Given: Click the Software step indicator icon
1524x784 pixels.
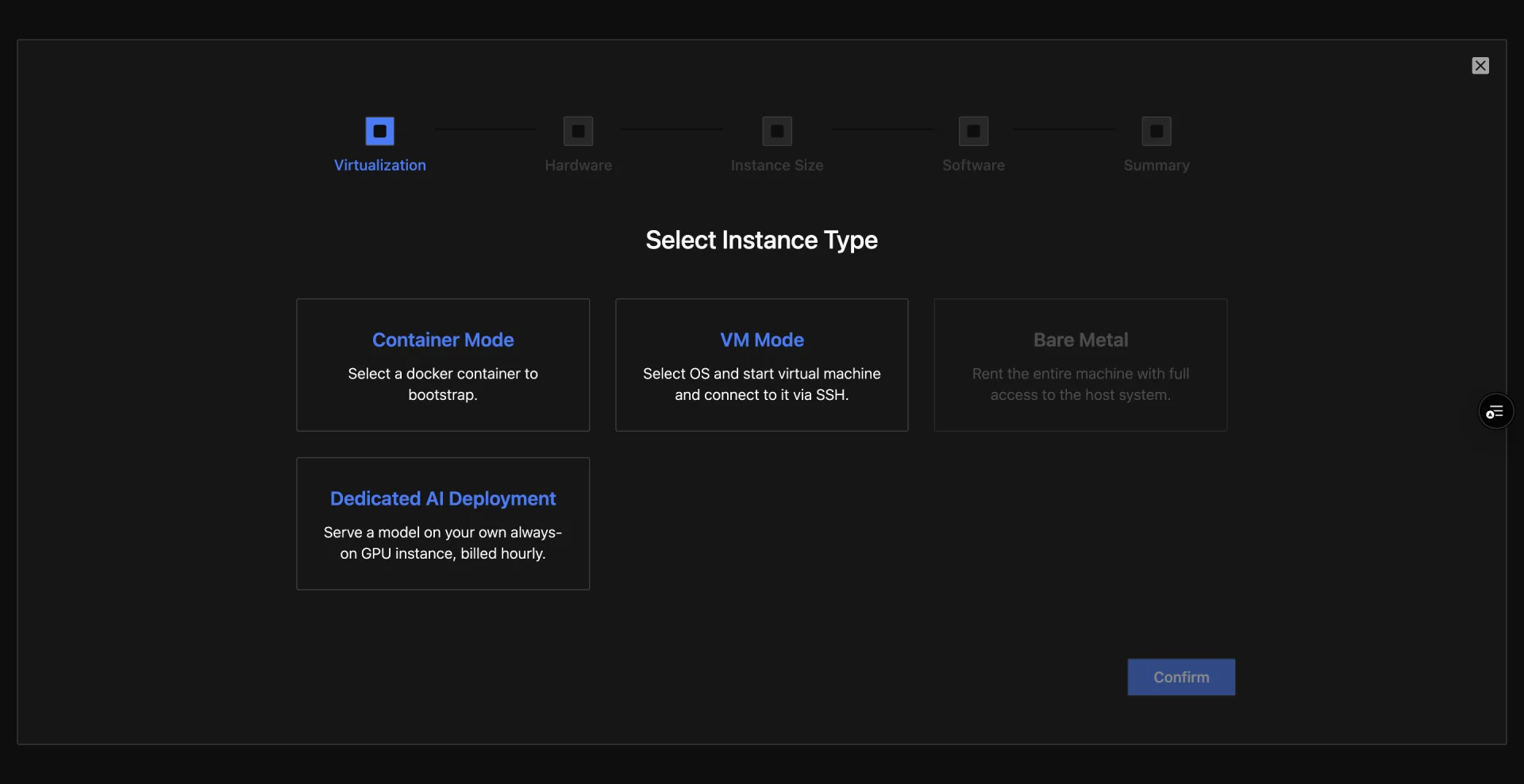Looking at the screenshot, I should tap(974, 131).
